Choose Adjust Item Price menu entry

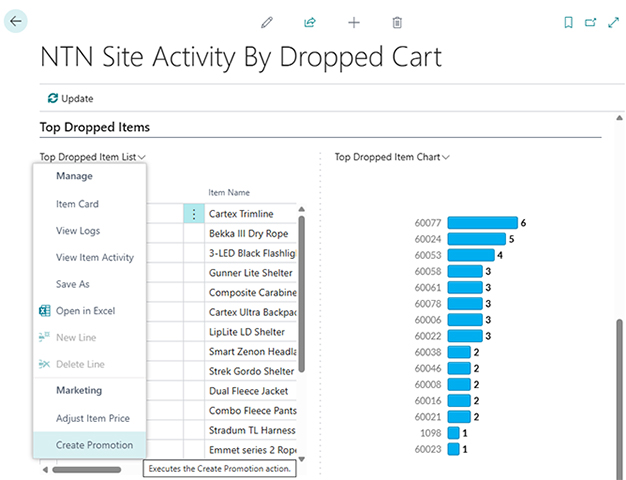[x=93, y=418]
